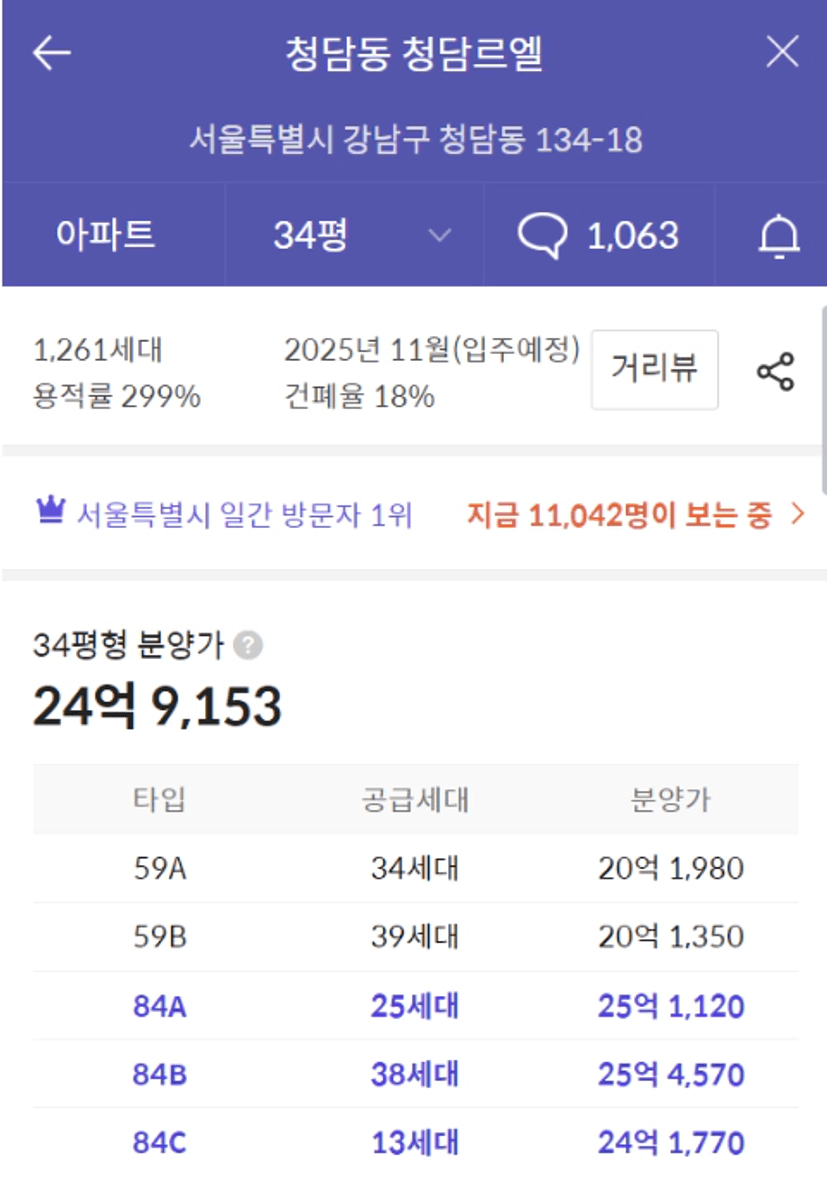
Task: Tap the purple crown ranking icon
Action: pyautogui.click(x=50, y=513)
